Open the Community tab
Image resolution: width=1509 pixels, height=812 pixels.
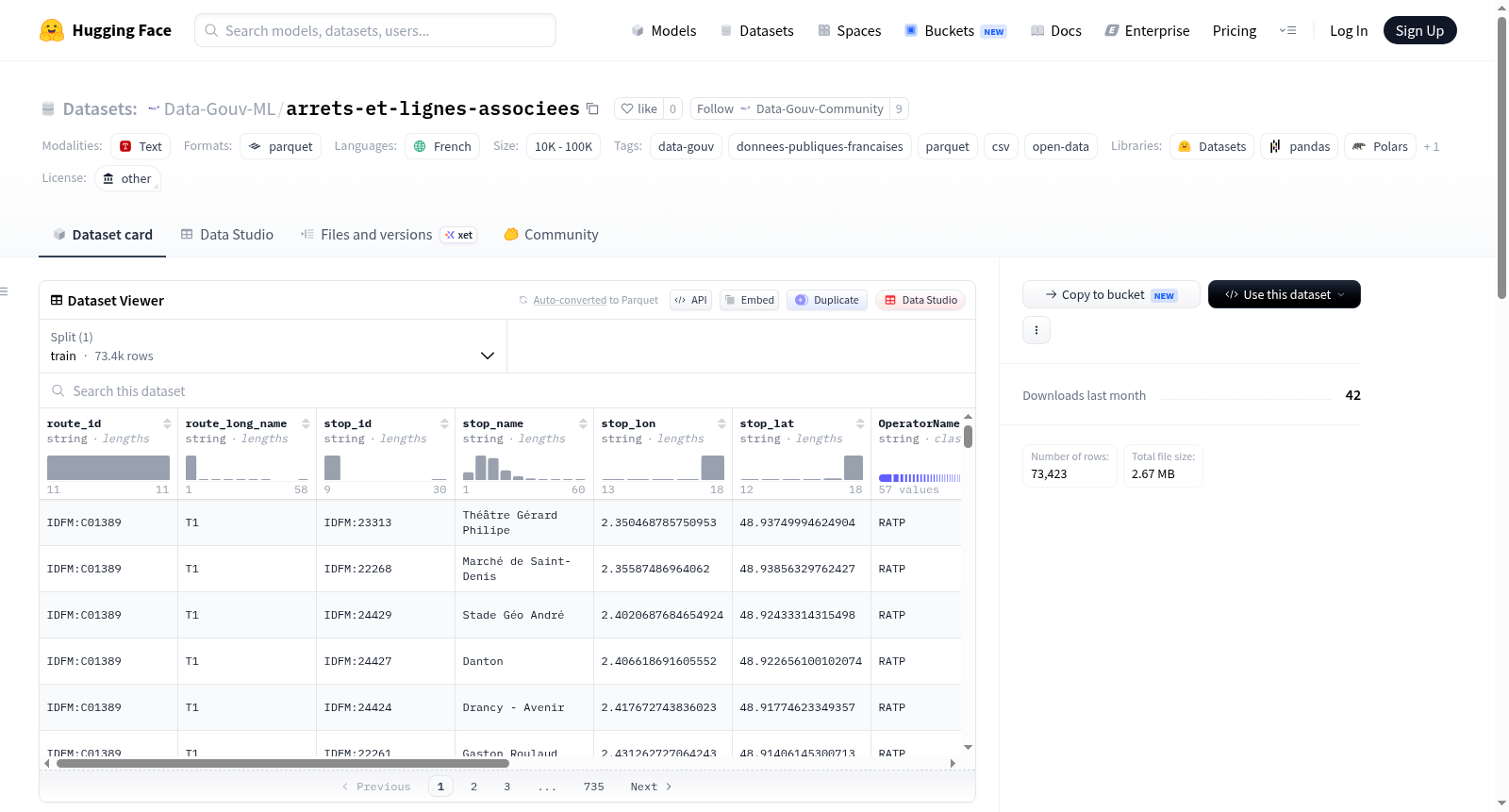[551, 235]
